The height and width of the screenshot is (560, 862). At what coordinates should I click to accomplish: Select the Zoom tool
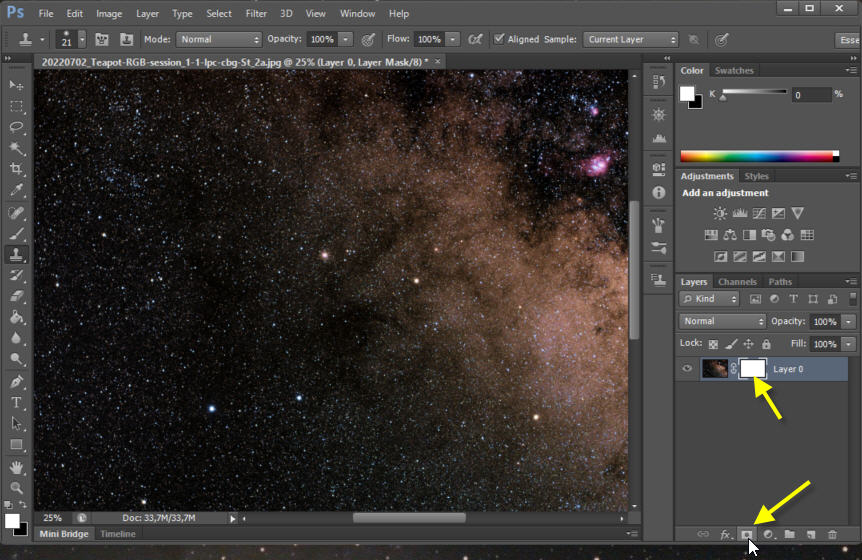point(17,488)
